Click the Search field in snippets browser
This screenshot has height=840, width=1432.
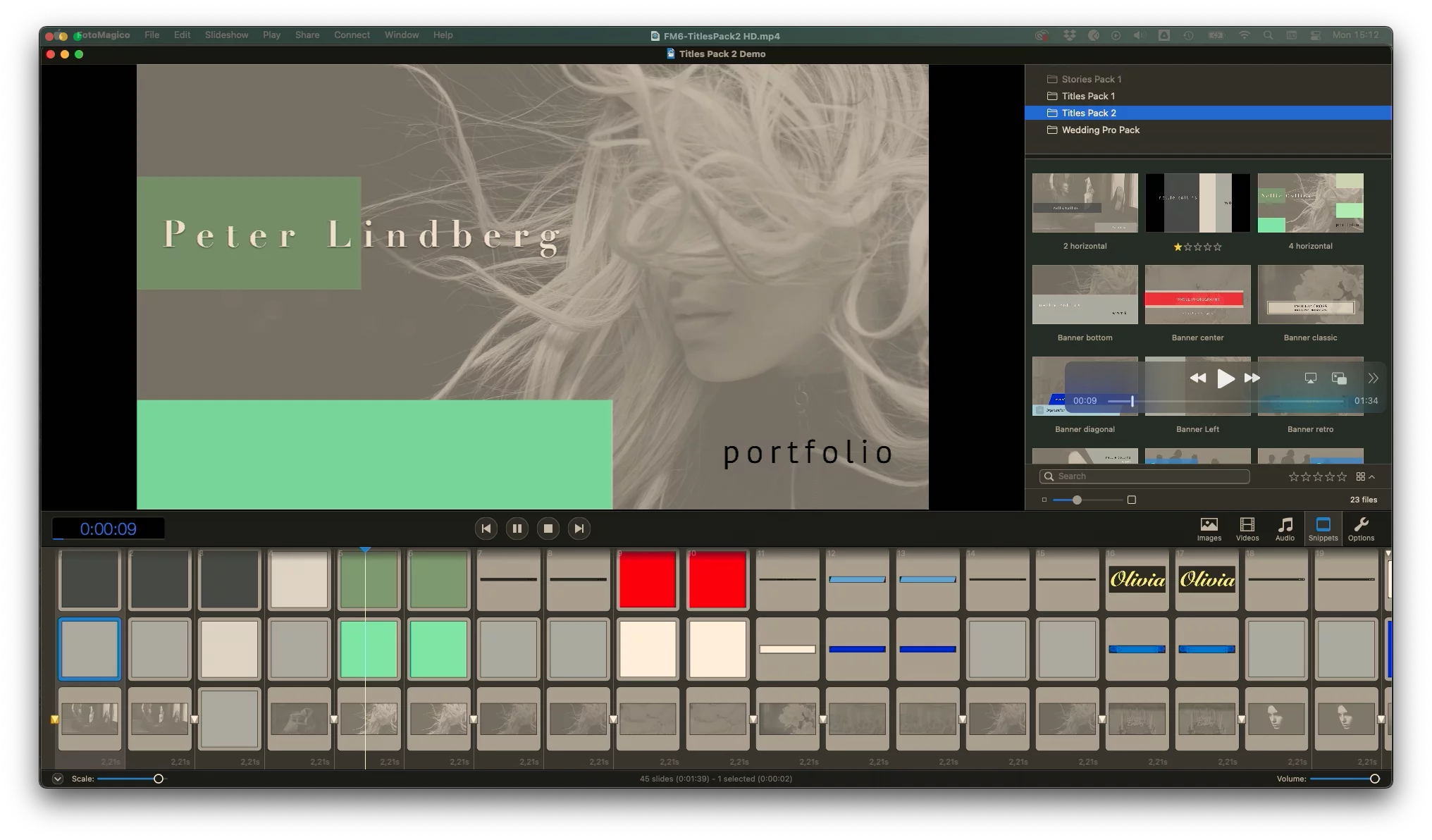(x=1144, y=476)
